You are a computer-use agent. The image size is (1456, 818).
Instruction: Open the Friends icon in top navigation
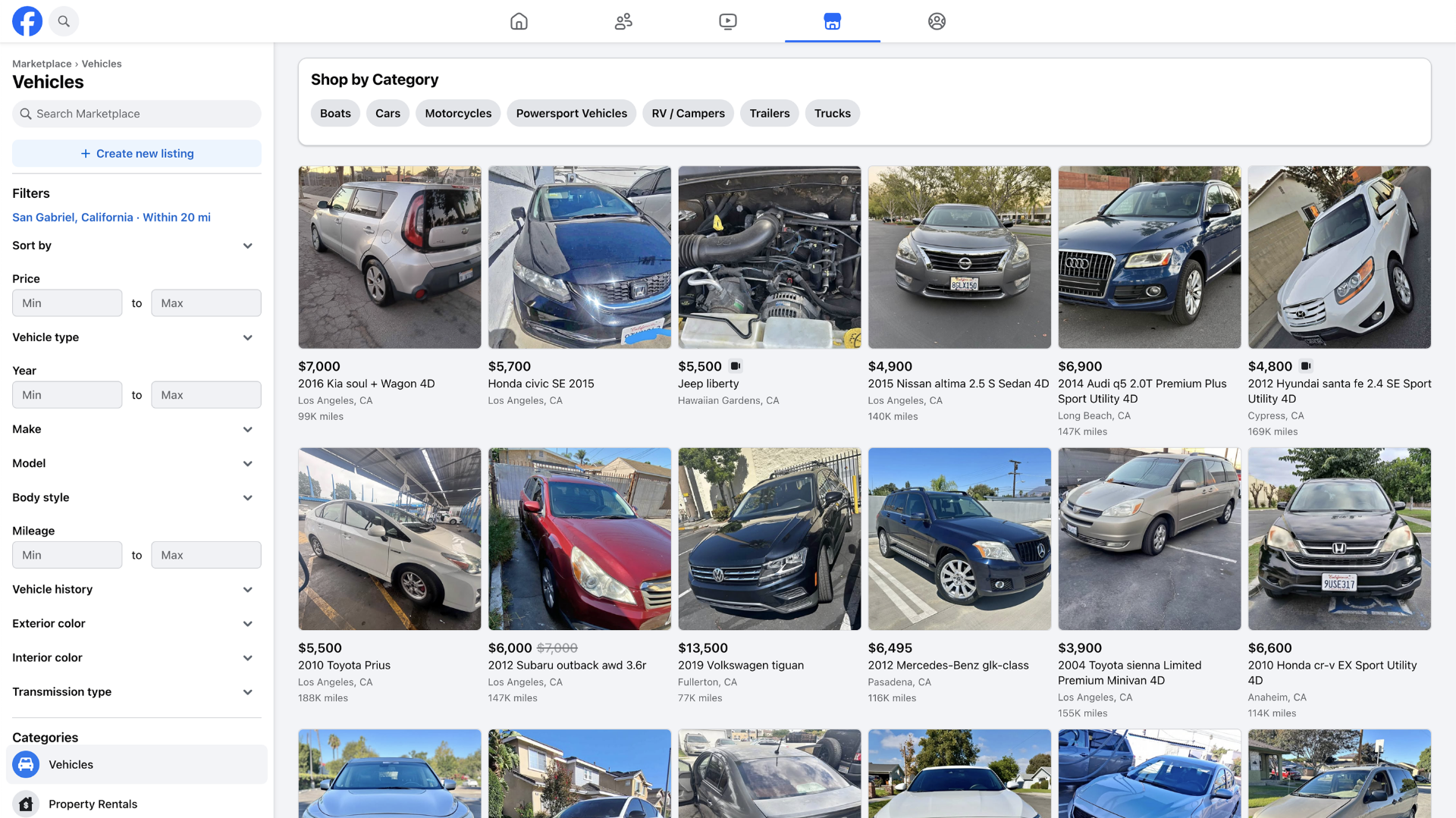coord(623,21)
